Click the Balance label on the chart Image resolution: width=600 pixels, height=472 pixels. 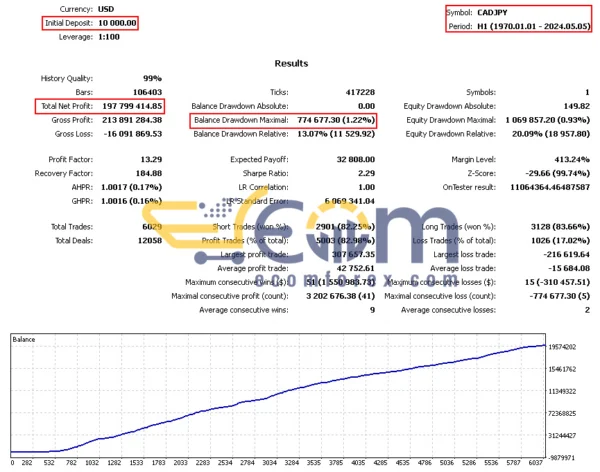click(25, 341)
